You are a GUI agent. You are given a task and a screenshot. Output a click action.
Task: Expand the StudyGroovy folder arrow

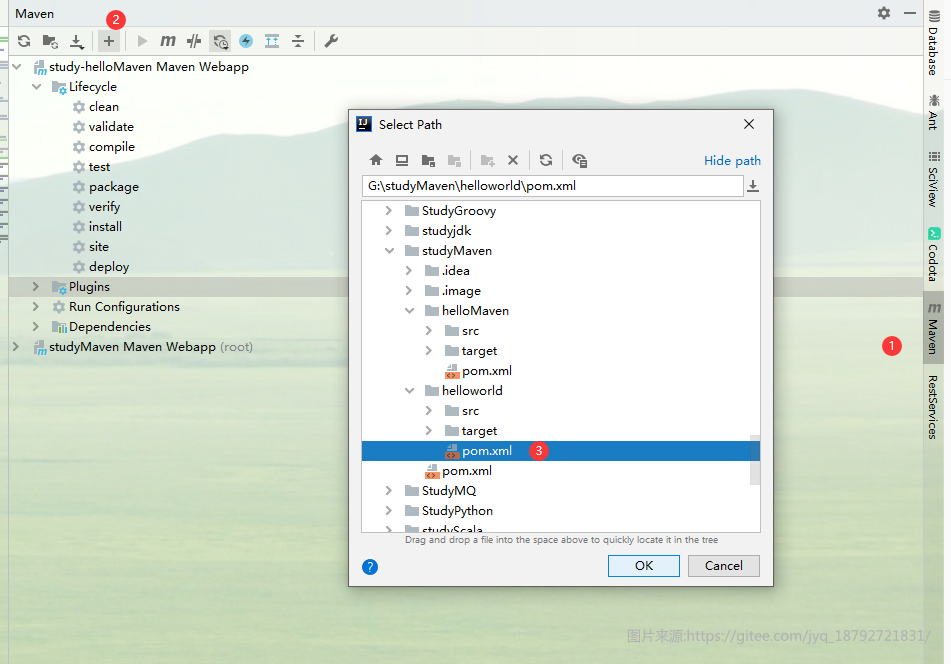[x=389, y=211]
